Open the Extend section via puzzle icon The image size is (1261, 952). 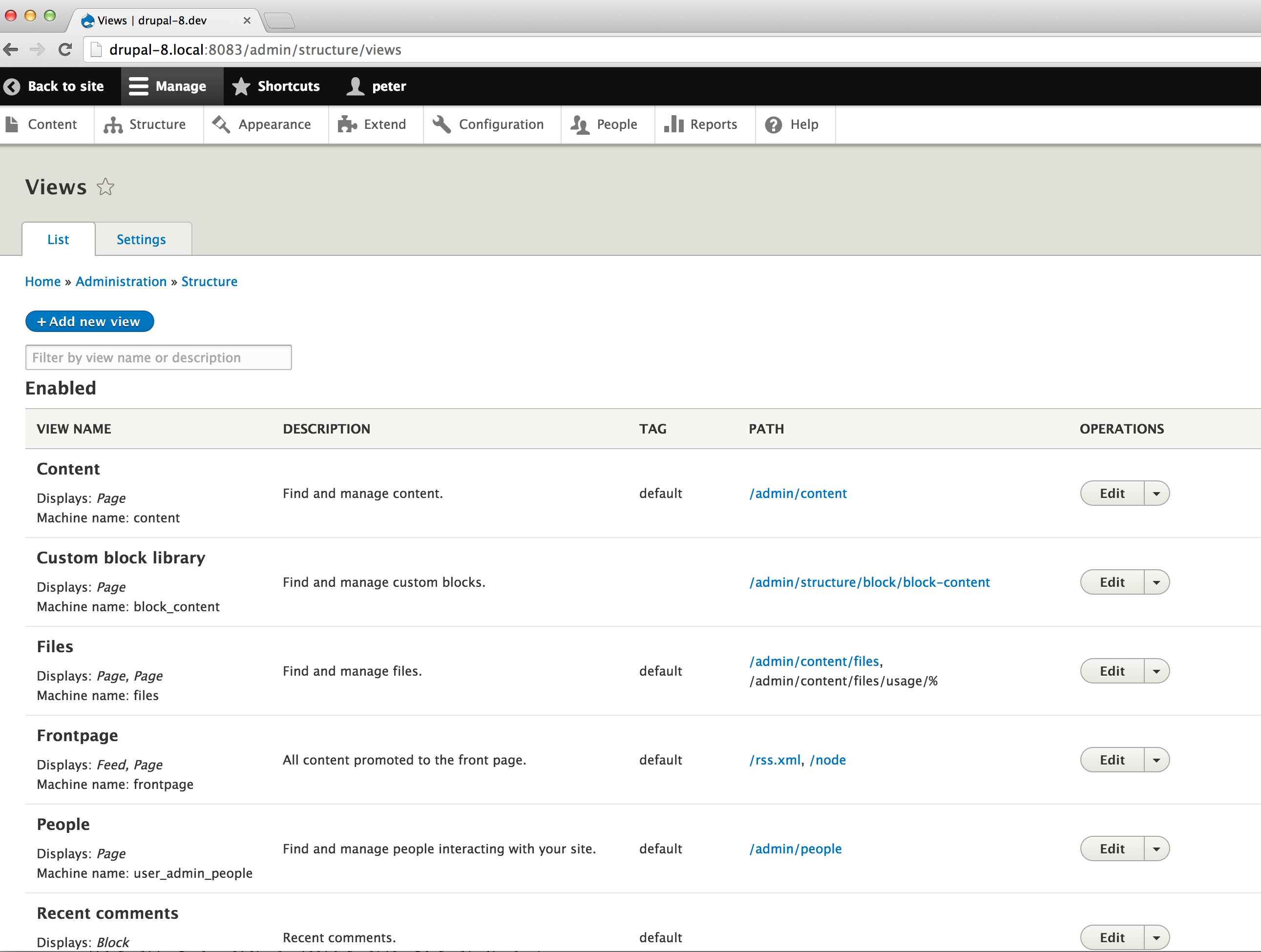347,124
